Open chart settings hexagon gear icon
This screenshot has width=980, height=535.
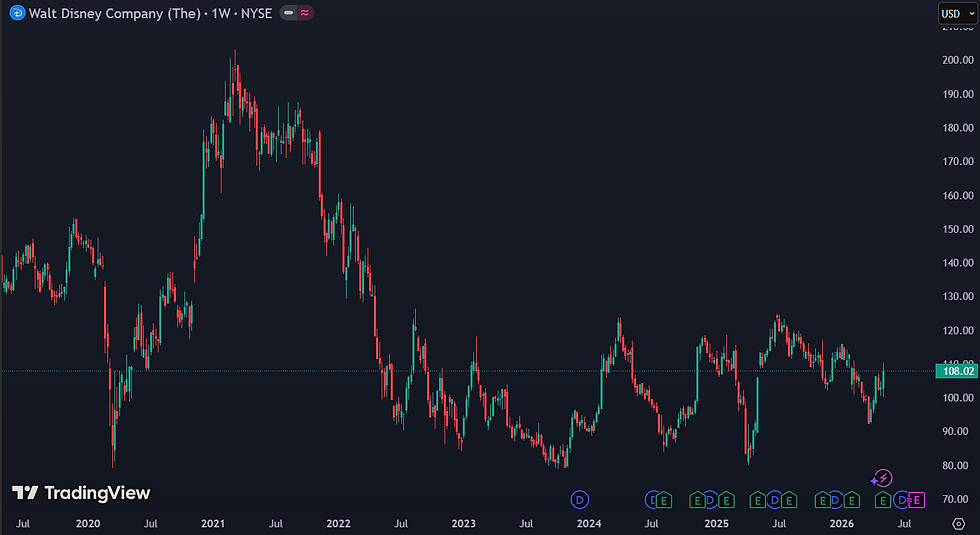[958, 523]
